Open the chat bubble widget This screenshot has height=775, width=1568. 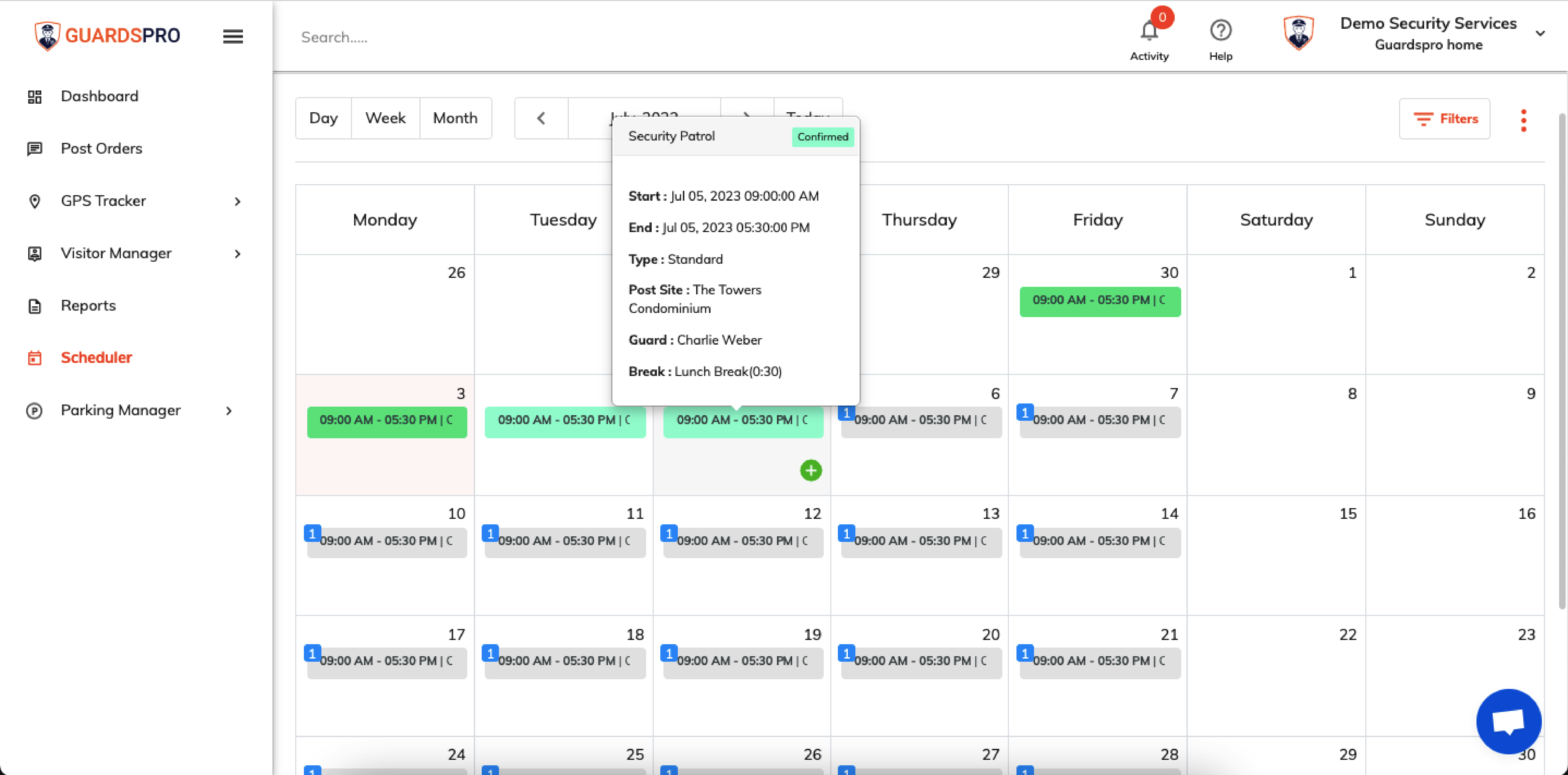[x=1508, y=721]
